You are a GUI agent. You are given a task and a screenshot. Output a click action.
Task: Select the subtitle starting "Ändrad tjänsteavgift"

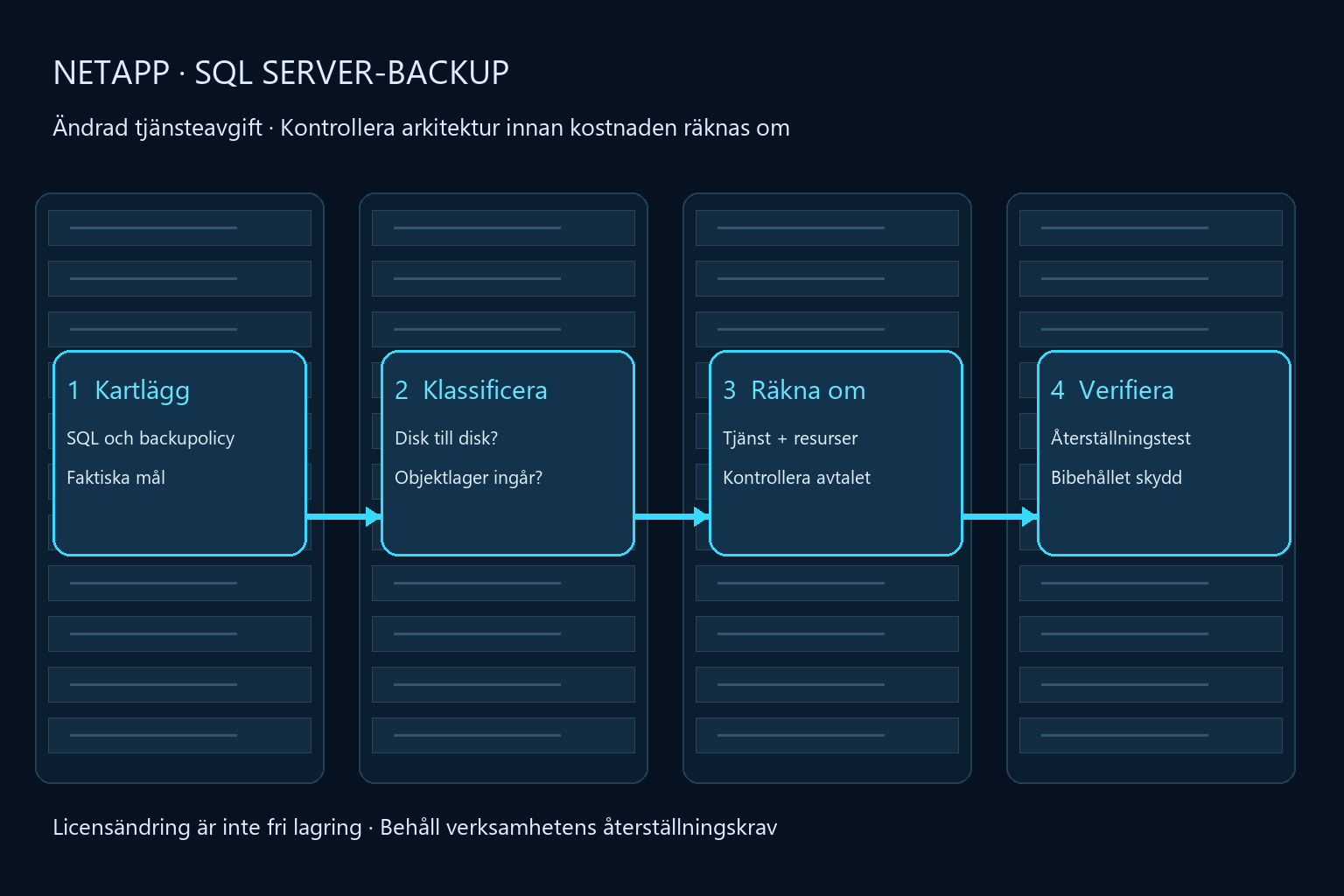421,128
